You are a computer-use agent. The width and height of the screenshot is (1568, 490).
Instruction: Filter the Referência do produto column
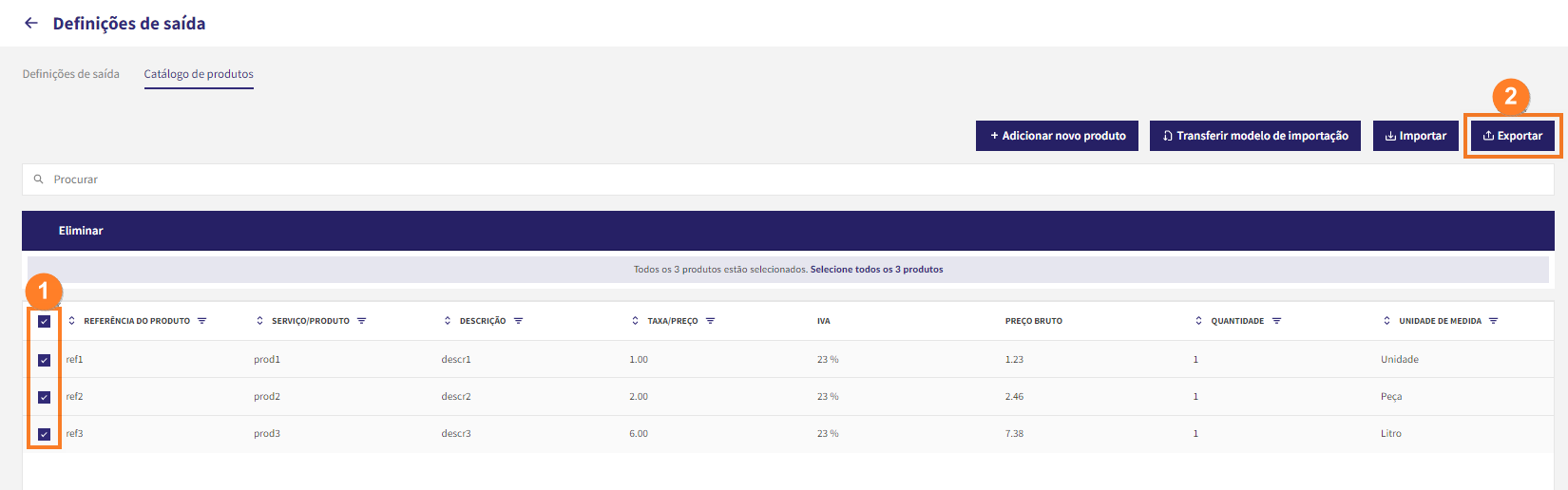pos(201,321)
